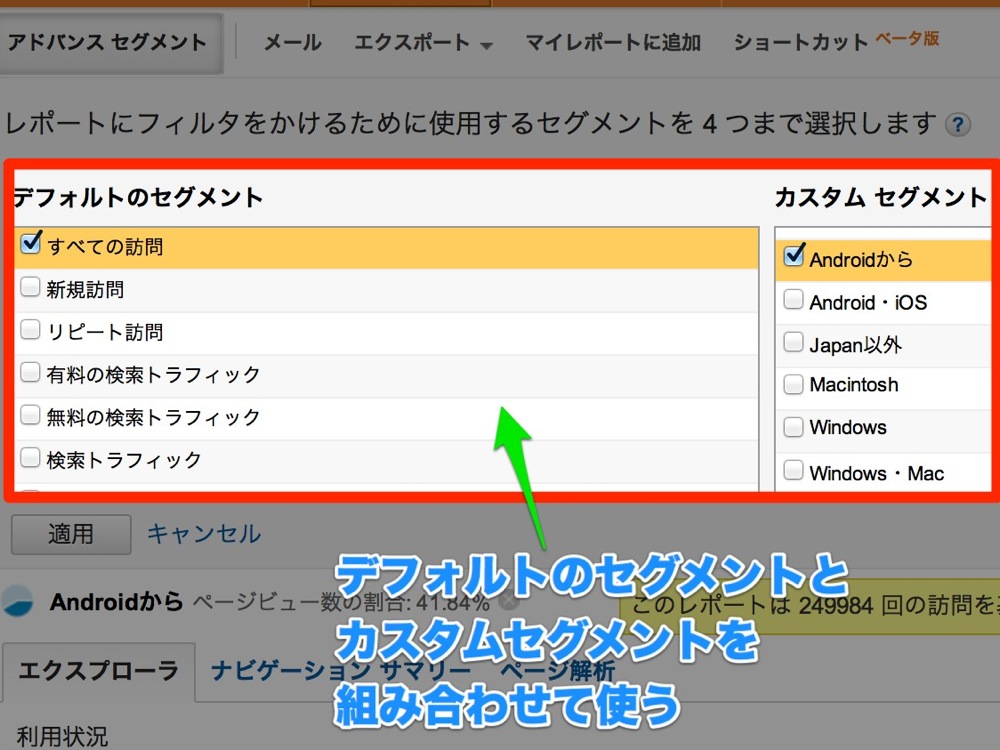Uncheck the すべての訪問 checkbox
This screenshot has width=1000, height=750.
click(31, 243)
